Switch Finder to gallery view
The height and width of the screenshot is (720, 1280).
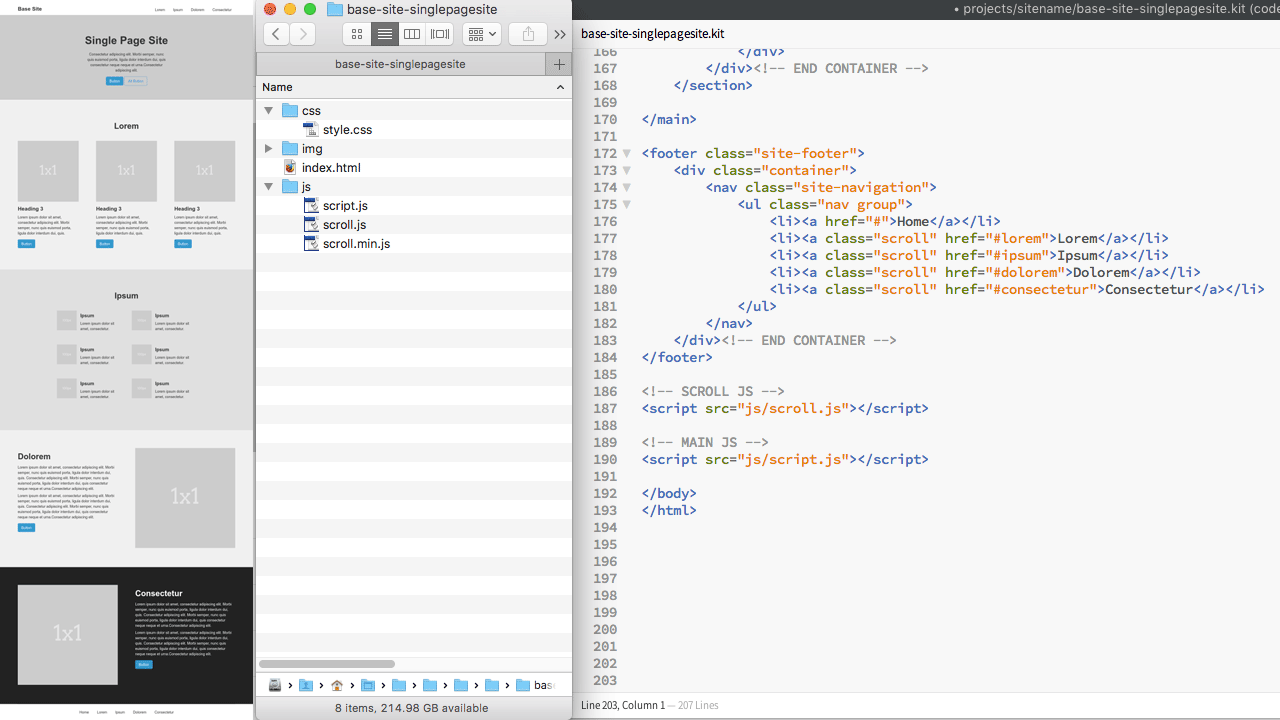click(440, 34)
